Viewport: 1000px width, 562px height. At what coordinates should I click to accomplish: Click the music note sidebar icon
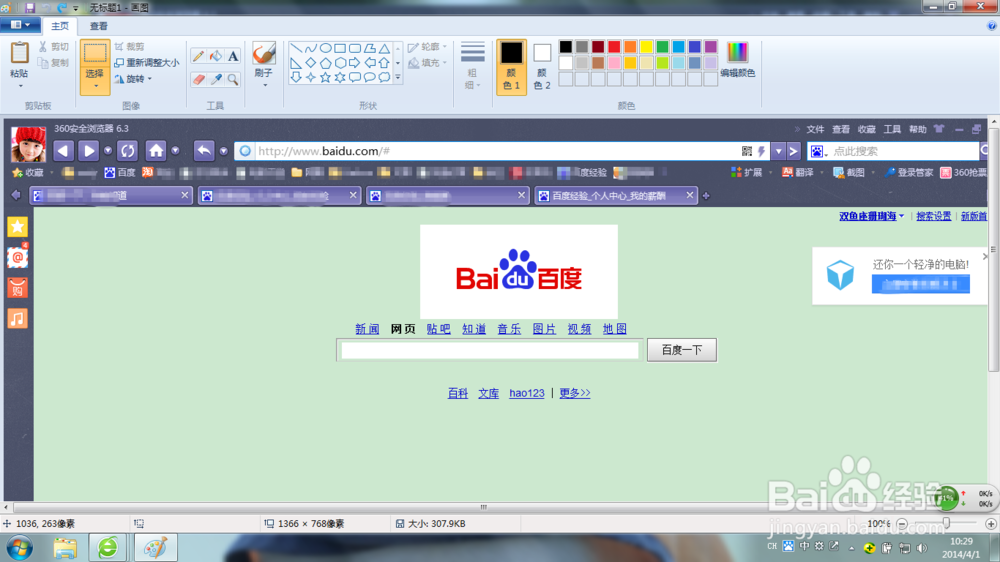coord(18,318)
